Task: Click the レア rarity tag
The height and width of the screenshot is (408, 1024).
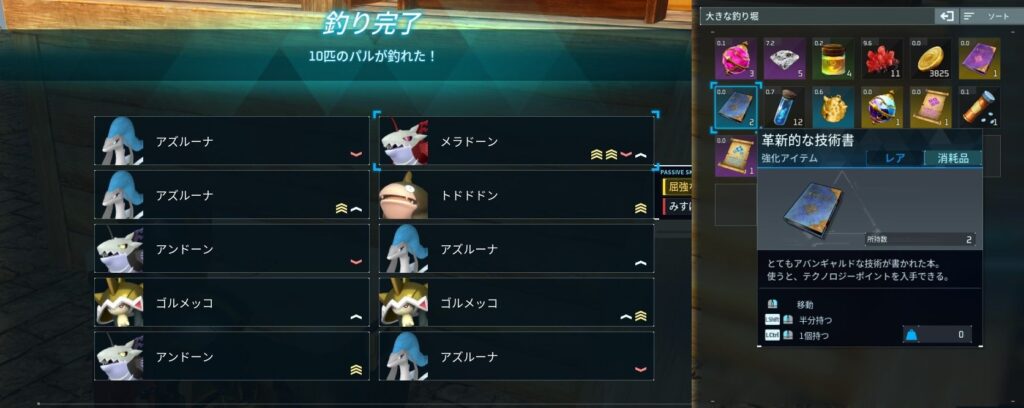Action: coord(895,158)
